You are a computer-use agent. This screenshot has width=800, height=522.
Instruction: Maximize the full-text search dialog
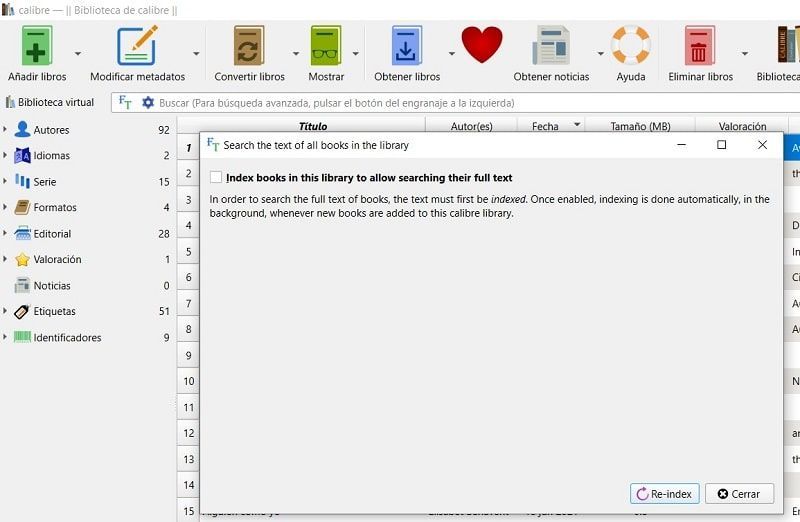(x=721, y=145)
